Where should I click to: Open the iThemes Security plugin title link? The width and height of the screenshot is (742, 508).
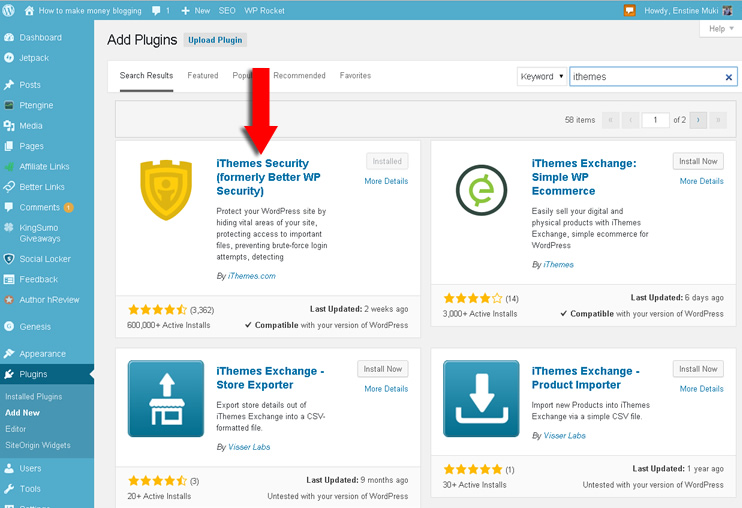tap(268, 177)
